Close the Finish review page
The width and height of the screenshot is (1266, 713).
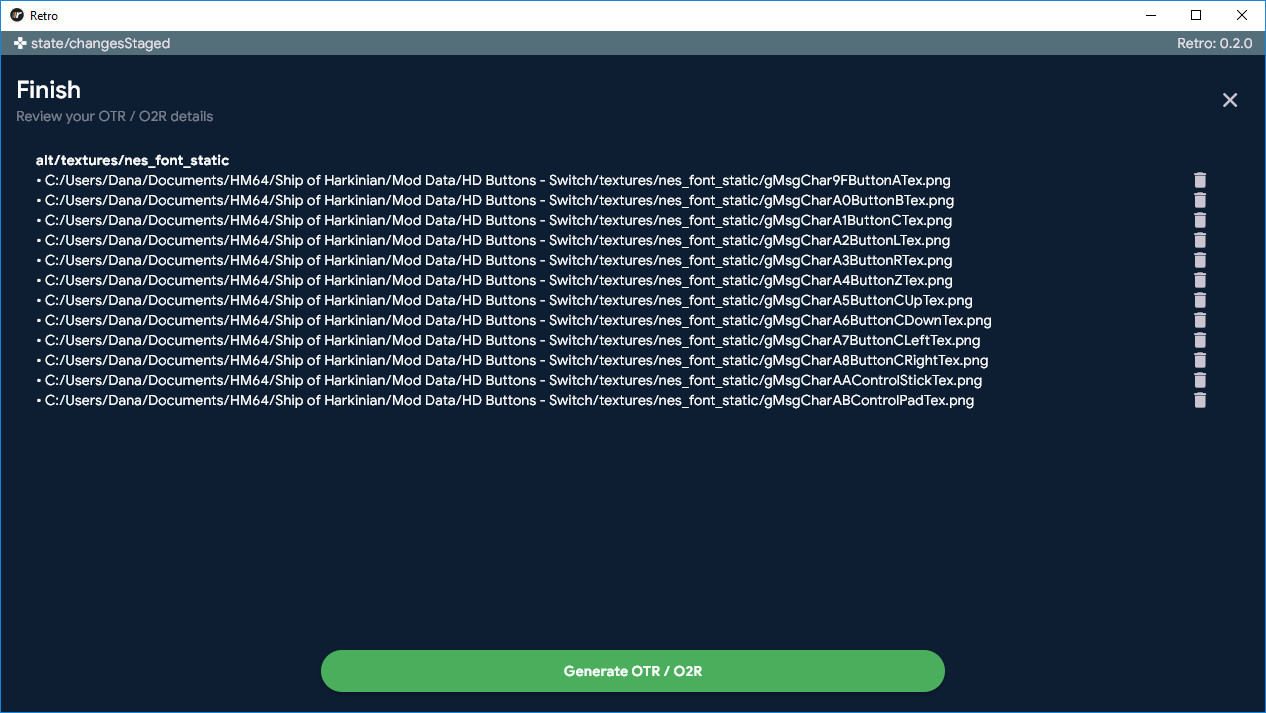pyautogui.click(x=1230, y=100)
